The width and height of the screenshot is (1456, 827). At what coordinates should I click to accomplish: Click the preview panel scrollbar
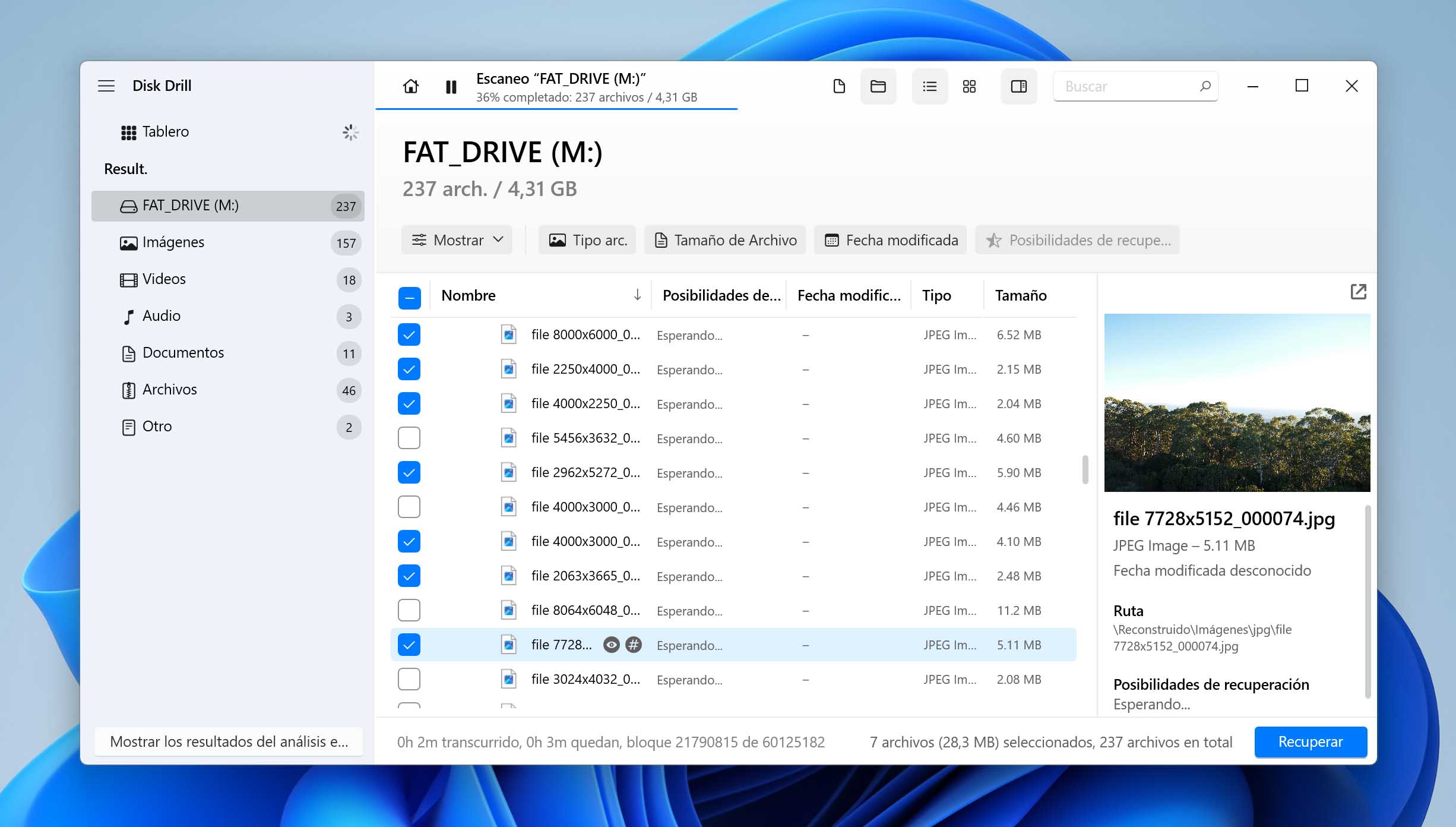coord(1368,601)
